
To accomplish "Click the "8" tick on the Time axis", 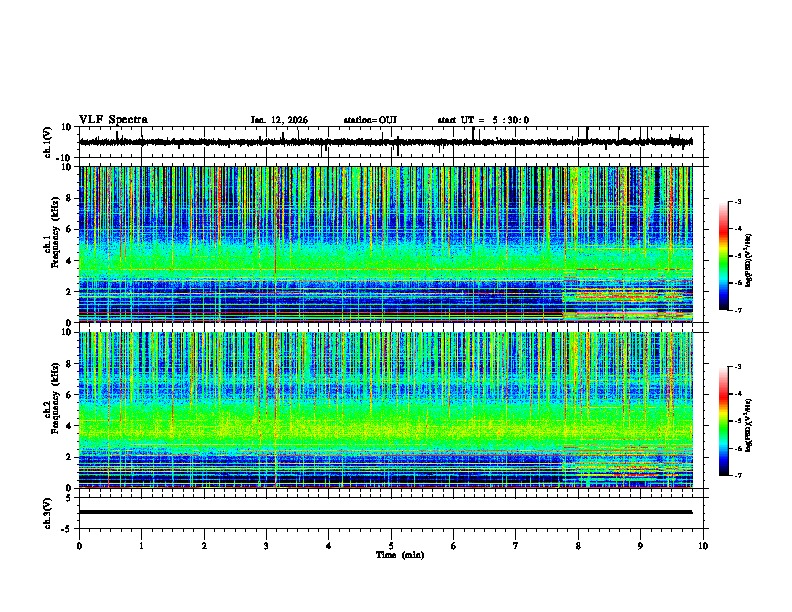I will pos(578,546).
